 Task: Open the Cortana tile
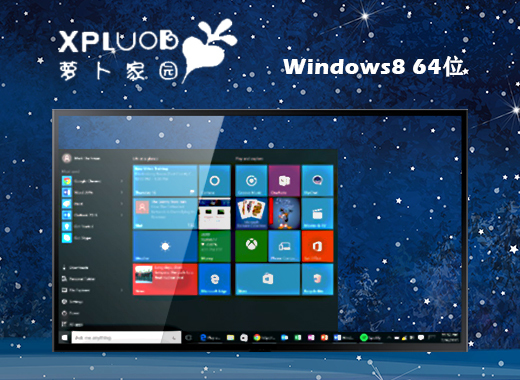click(214, 180)
